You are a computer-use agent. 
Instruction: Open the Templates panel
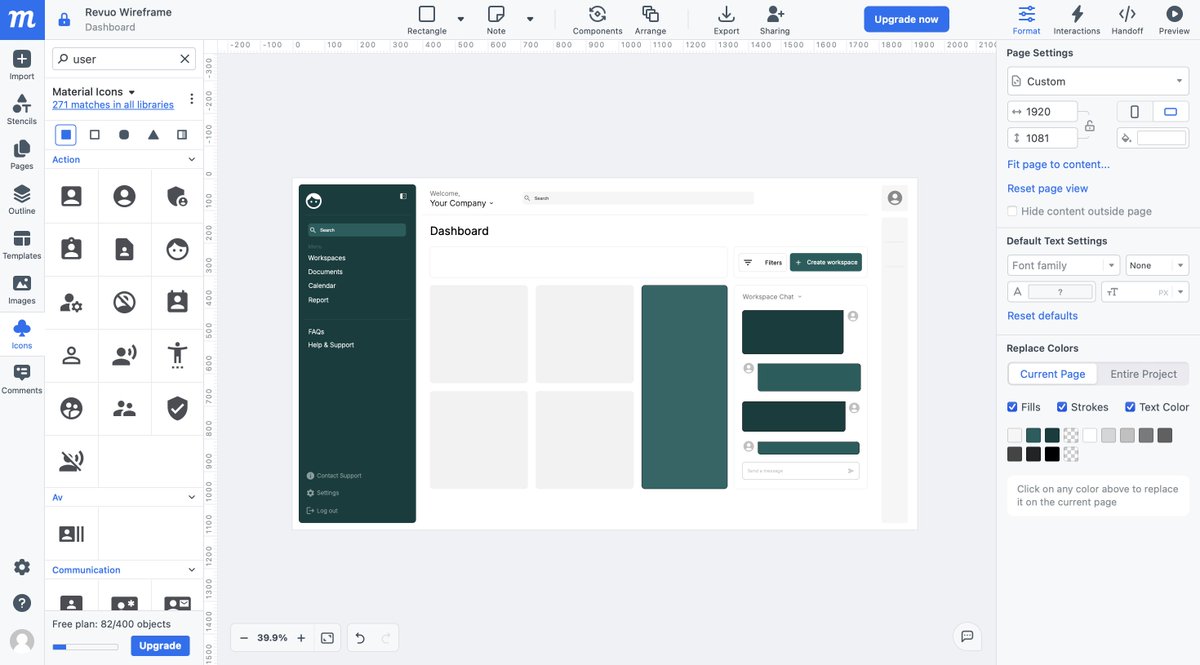coord(22,245)
